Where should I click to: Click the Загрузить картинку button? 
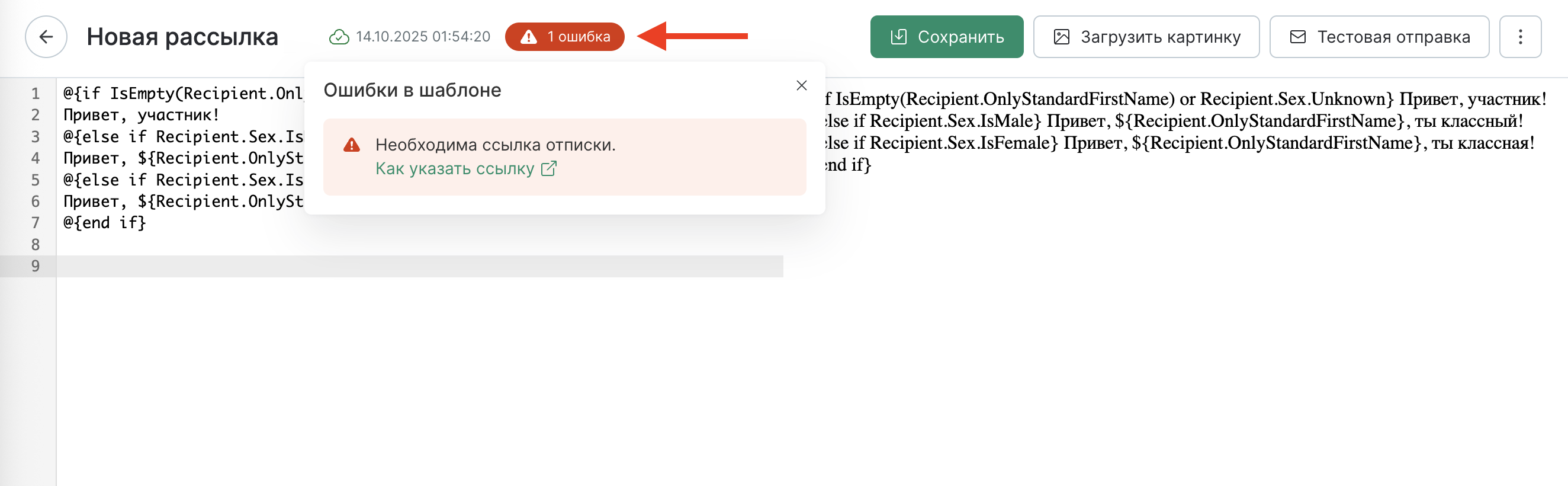pos(1146,37)
